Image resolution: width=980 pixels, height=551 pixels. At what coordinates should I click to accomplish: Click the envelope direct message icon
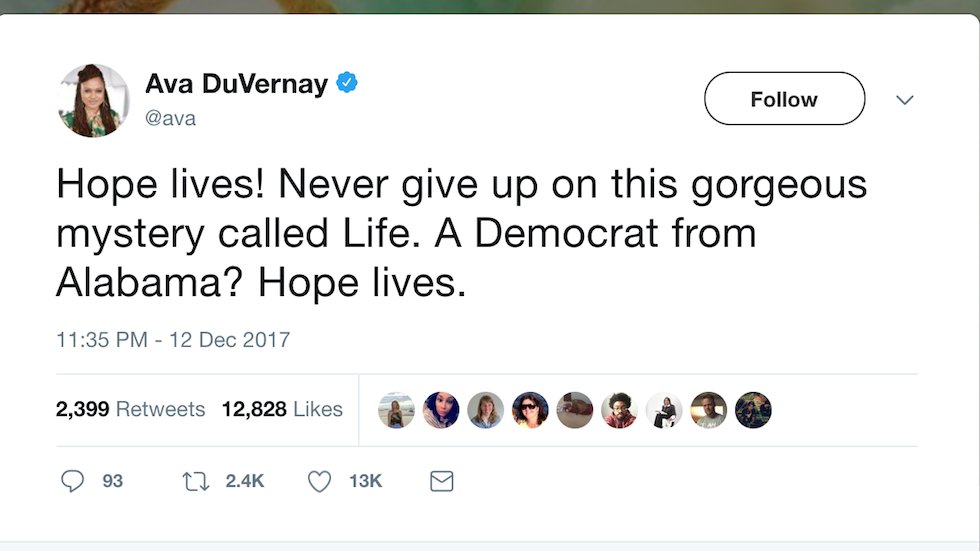tap(441, 481)
